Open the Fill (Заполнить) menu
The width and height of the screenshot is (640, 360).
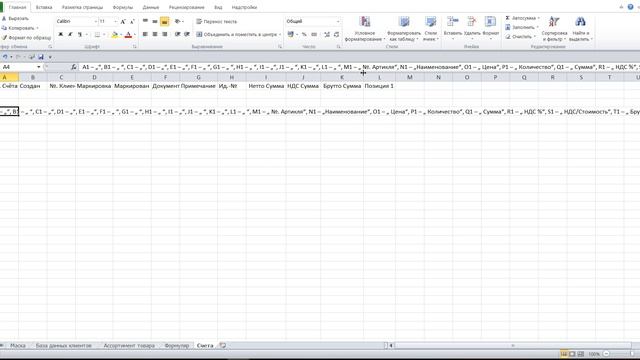click(522, 27)
